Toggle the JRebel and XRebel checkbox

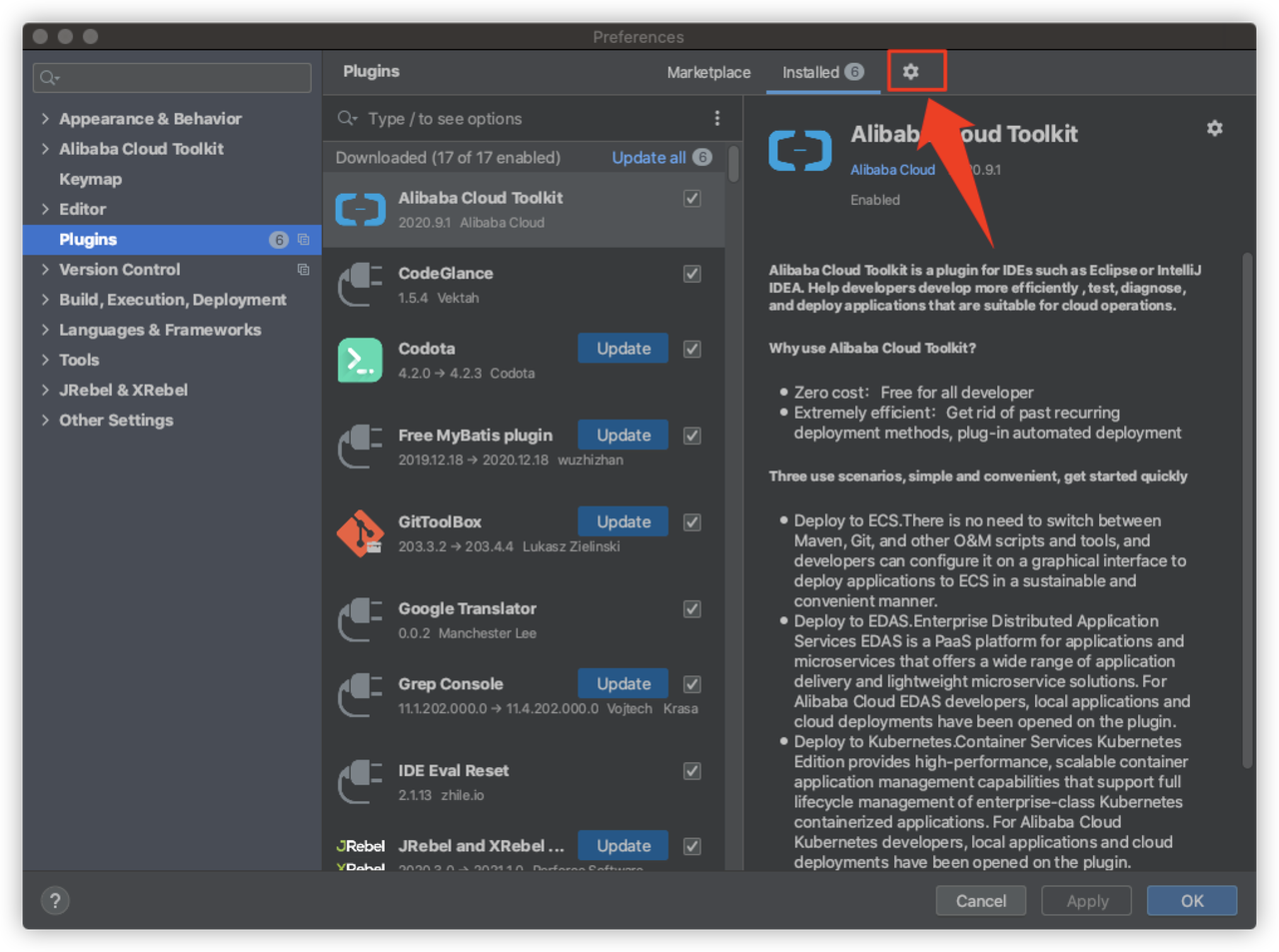pos(691,846)
